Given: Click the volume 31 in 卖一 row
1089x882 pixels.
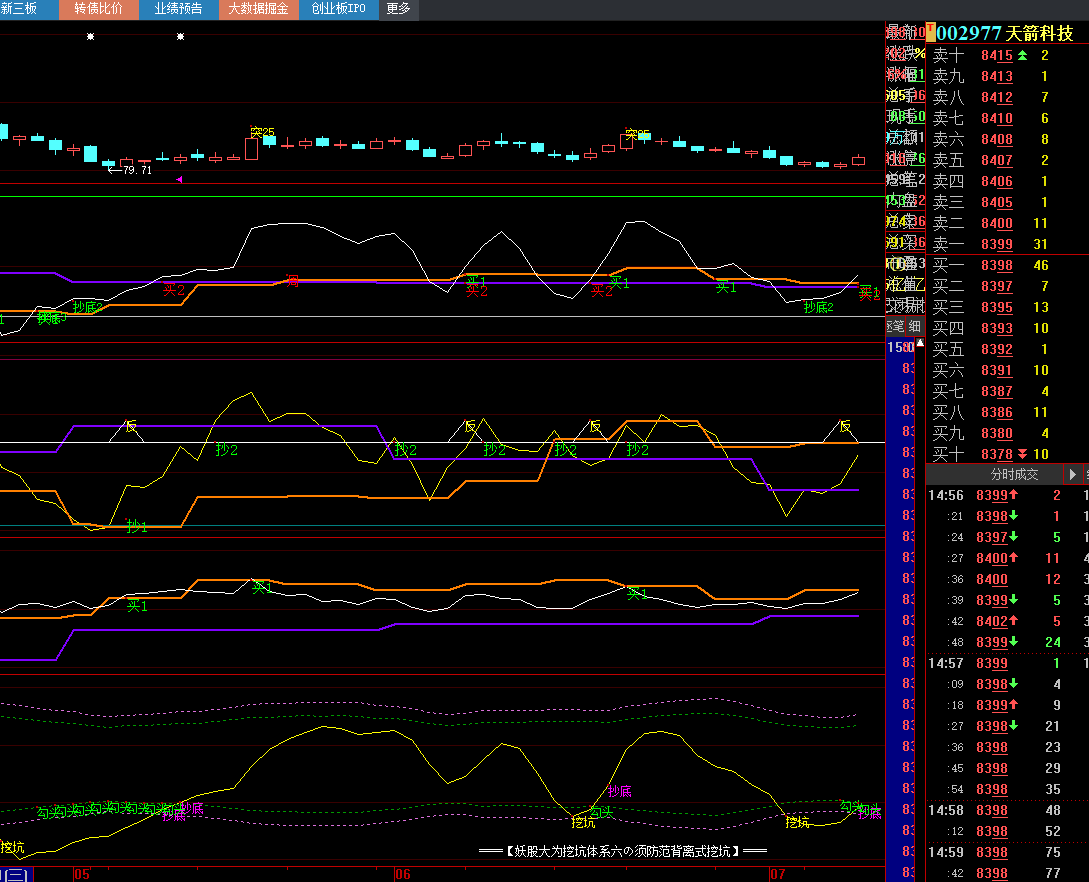Looking at the screenshot, I should [1040, 244].
